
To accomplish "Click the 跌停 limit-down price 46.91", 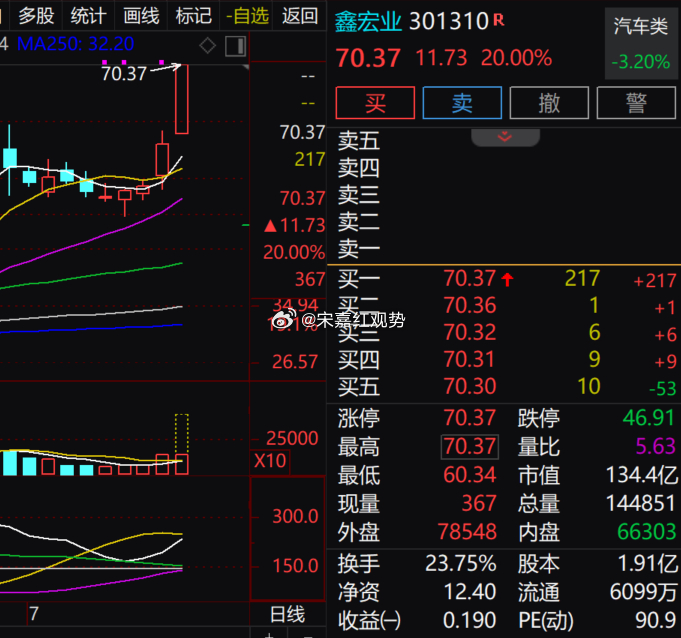I will coord(648,418).
